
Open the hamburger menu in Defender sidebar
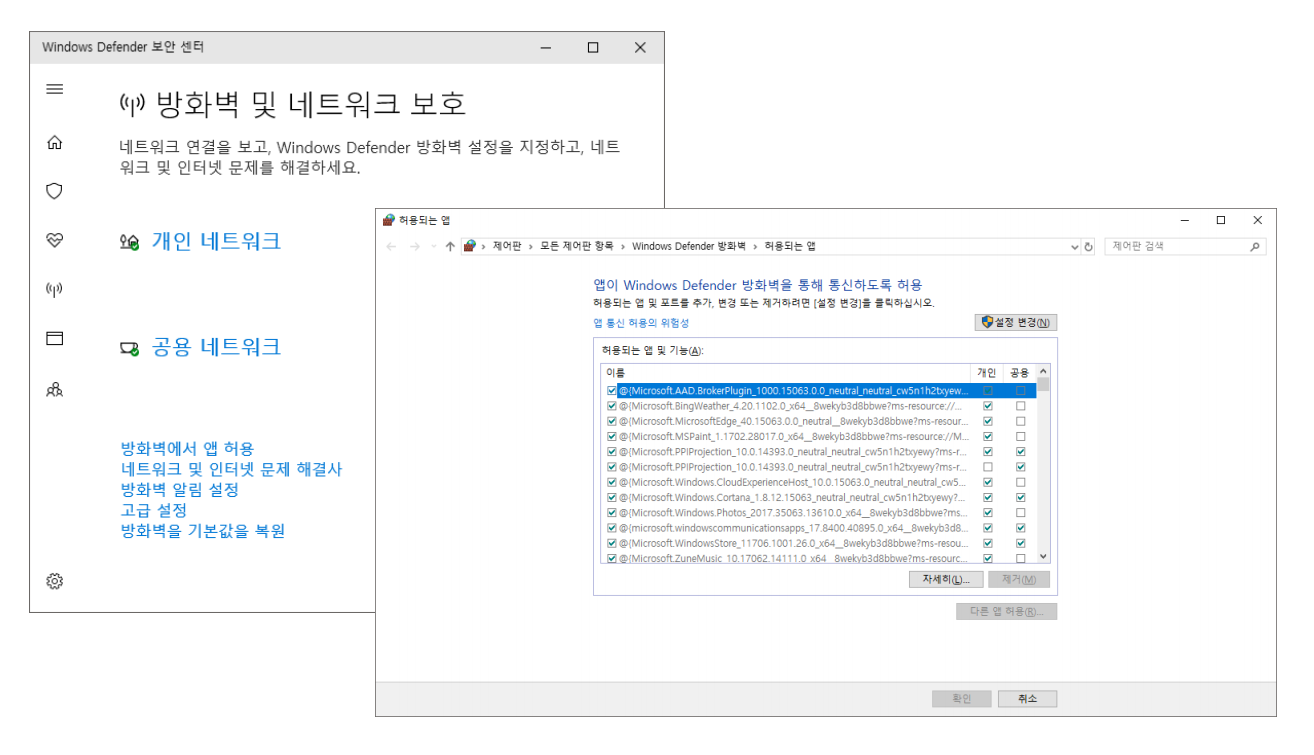55,89
